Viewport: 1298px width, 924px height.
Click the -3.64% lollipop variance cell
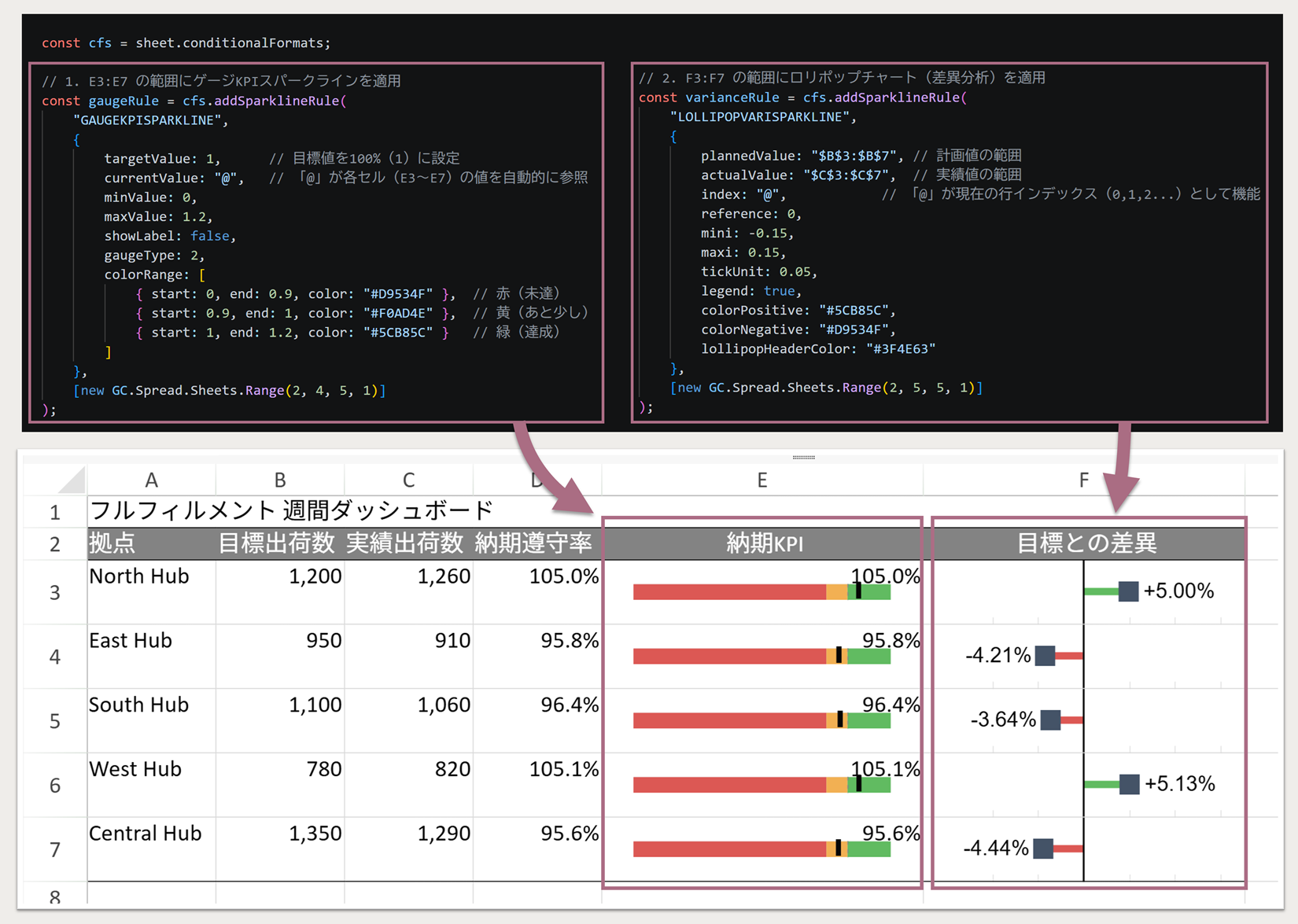coord(1083,721)
